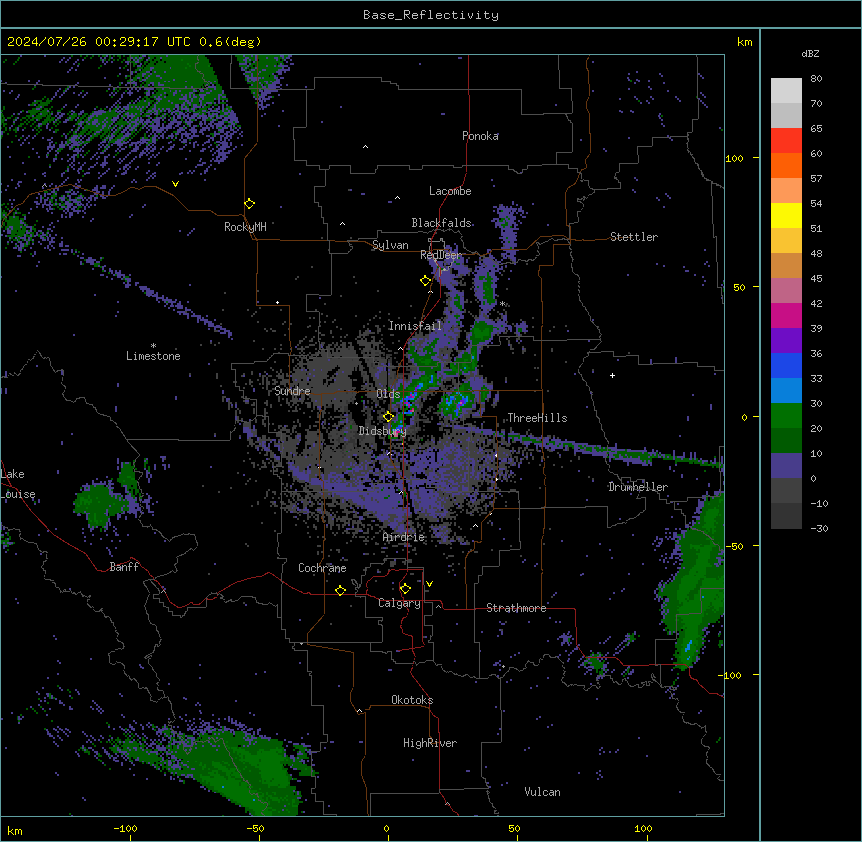
Task: Click the Innisfail map label
Action: (415, 326)
